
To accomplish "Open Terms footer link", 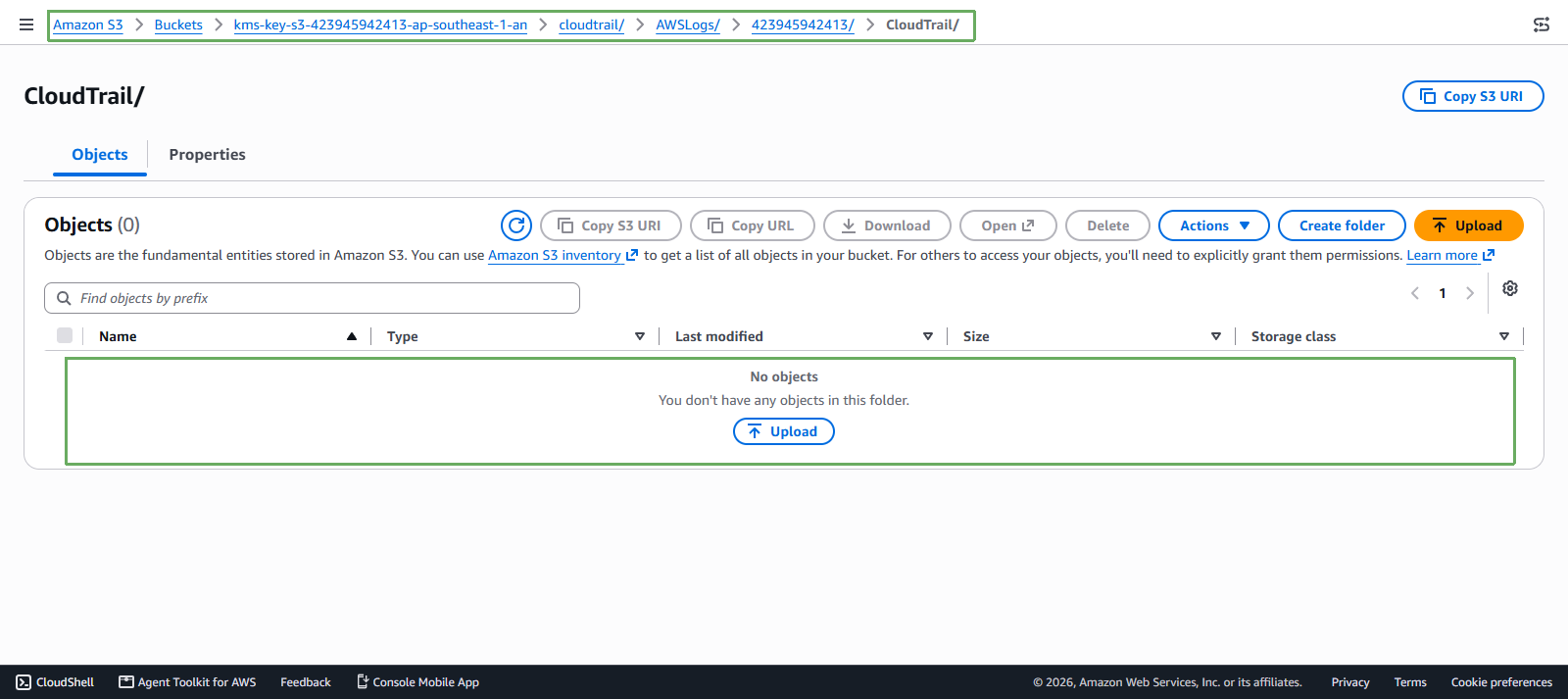I will click(x=1410, y=682).
